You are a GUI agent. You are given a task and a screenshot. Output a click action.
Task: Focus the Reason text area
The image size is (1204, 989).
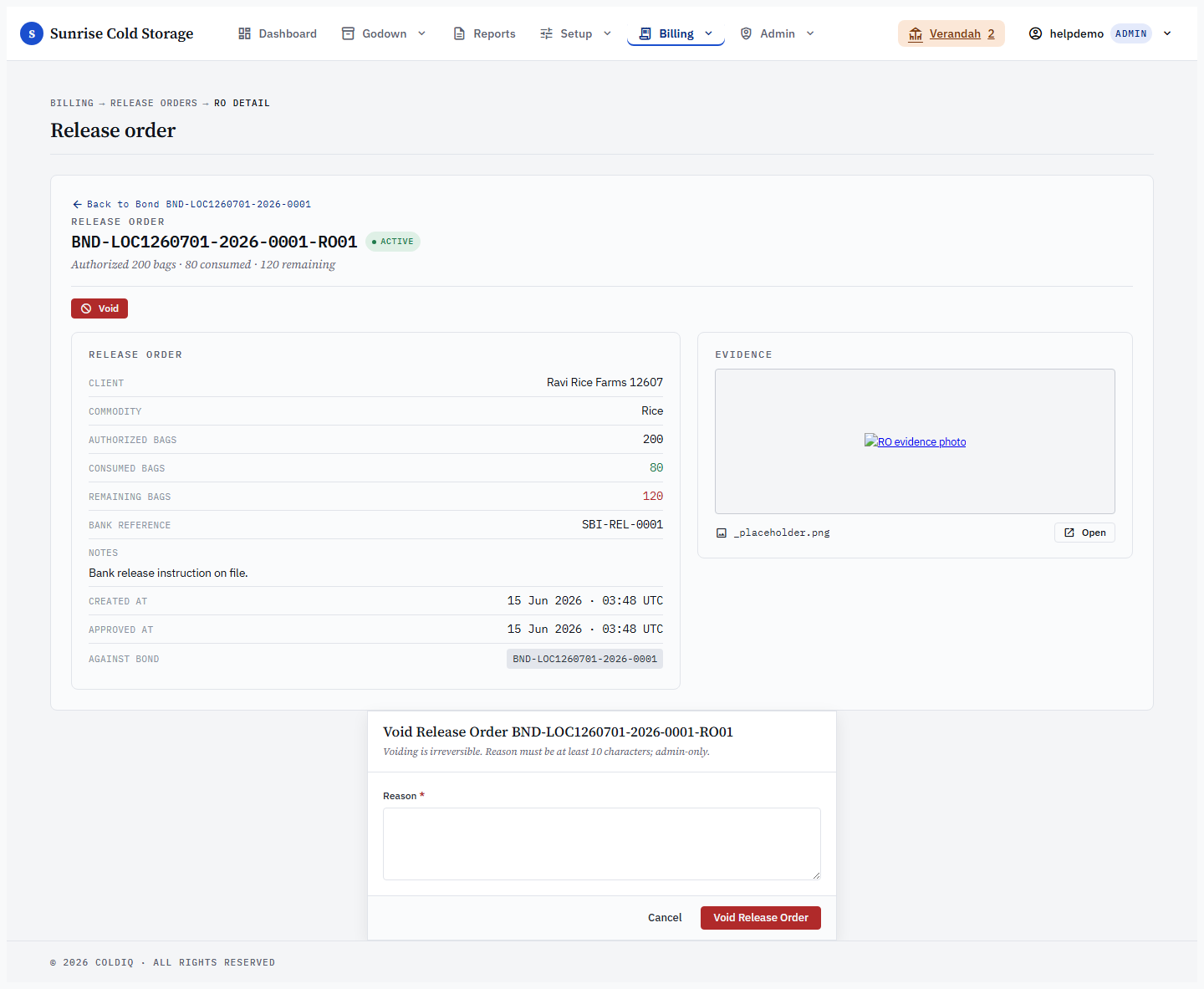point(602,844)
